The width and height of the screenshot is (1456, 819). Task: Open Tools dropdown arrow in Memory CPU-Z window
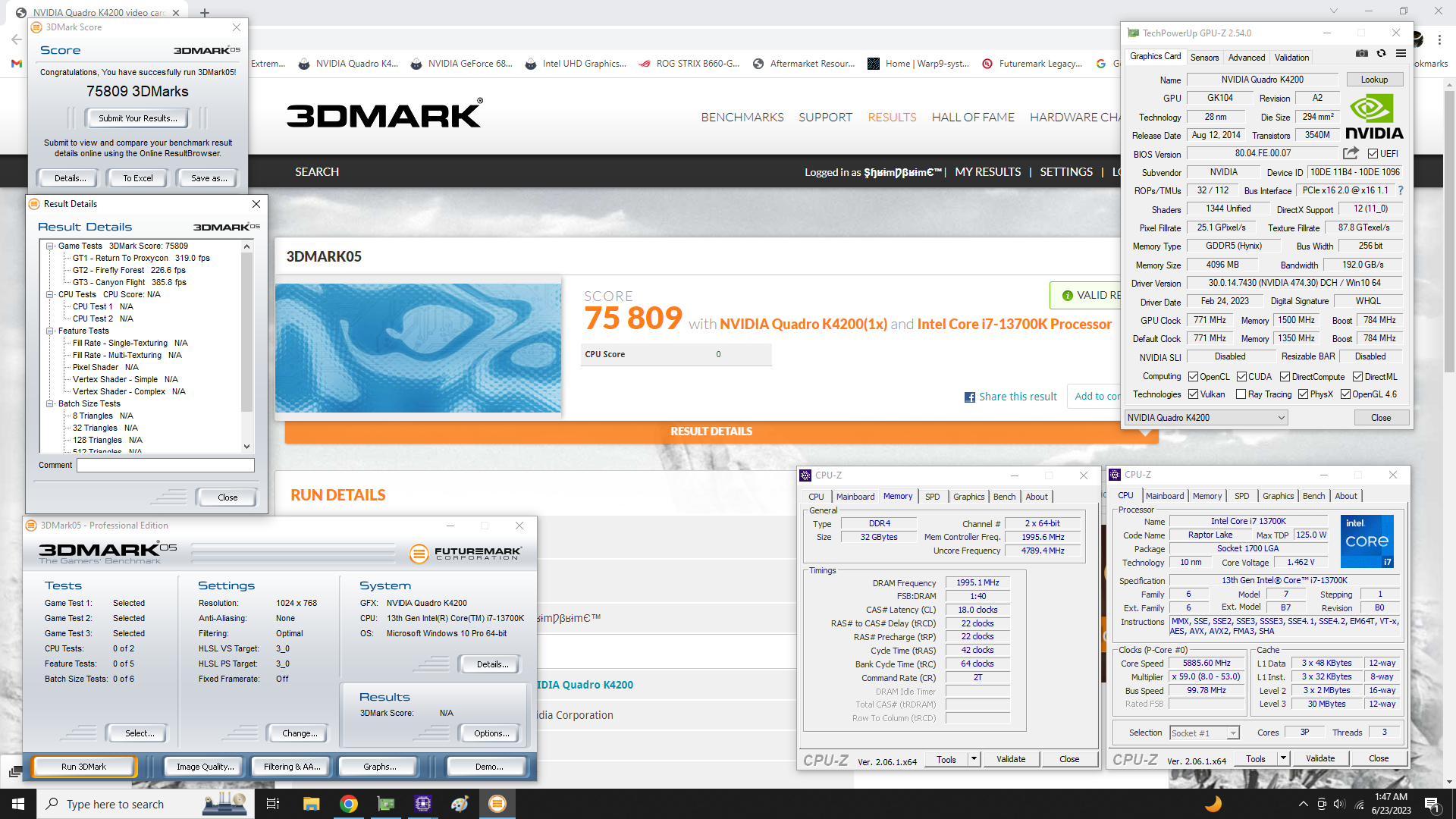[974, 759]
